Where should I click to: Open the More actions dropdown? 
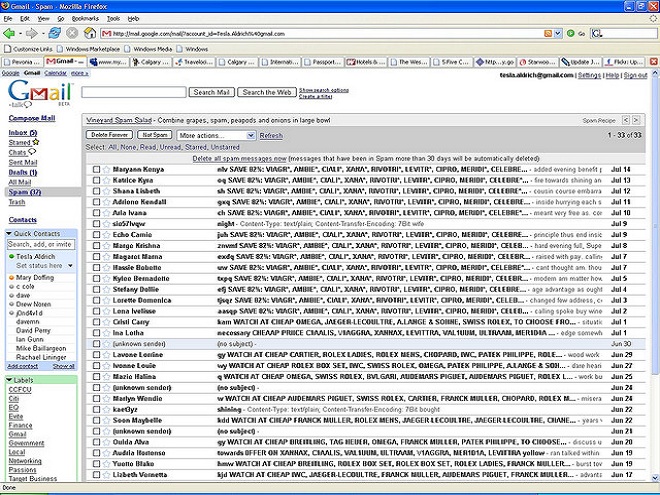click(213, 134)
